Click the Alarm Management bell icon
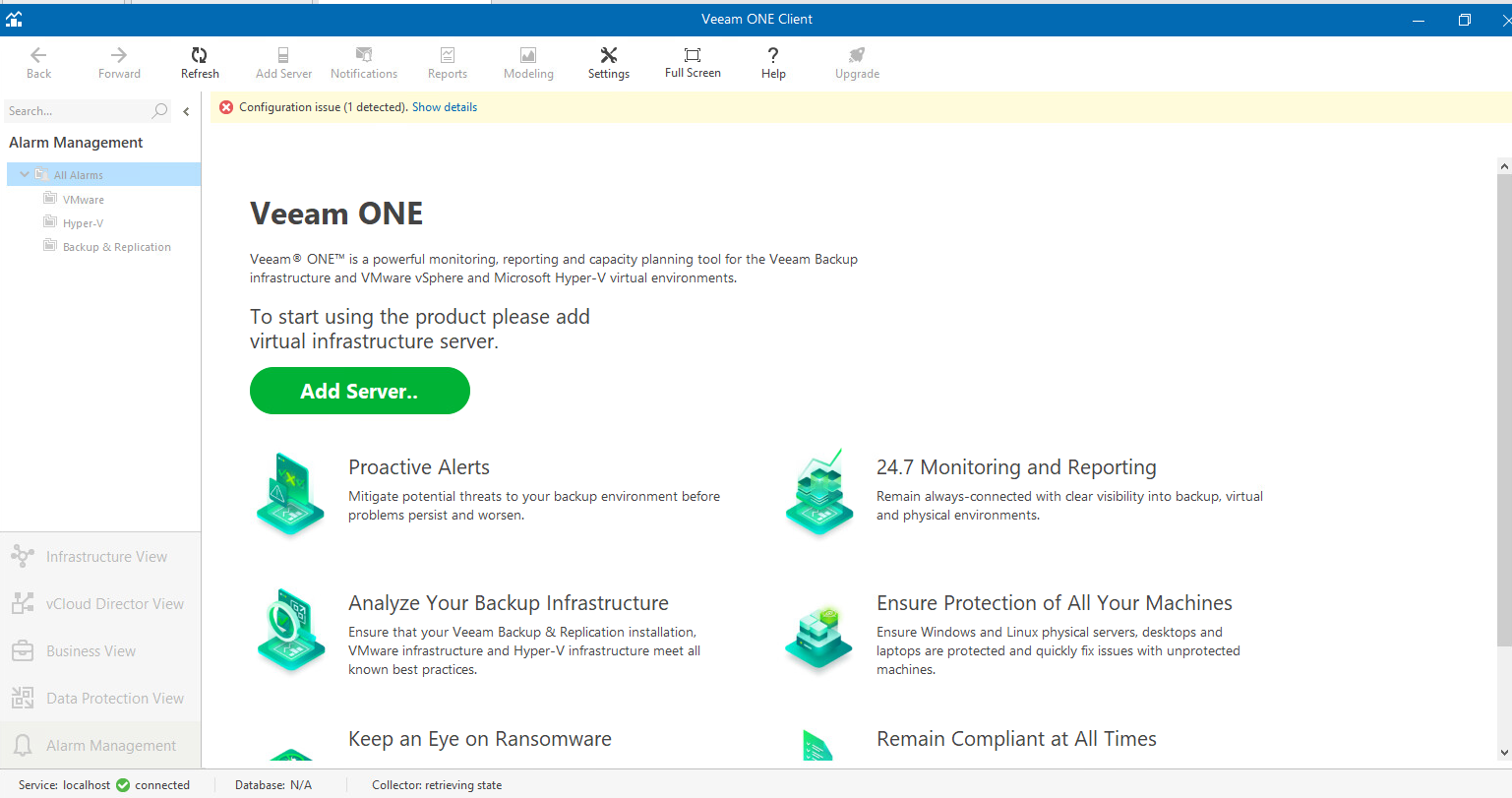This screenshot has height=798, width=1512. pyautogui.click(x=22, y=745)
